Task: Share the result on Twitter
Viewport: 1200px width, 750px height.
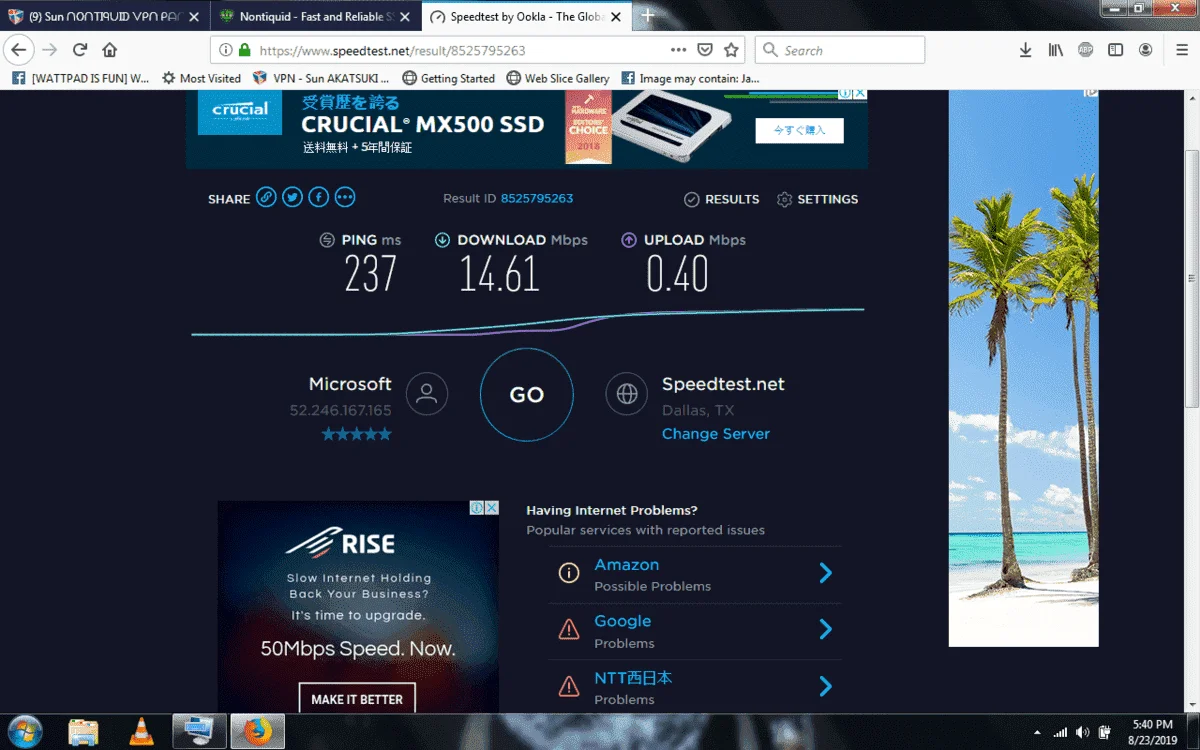Action: (292, 197)
